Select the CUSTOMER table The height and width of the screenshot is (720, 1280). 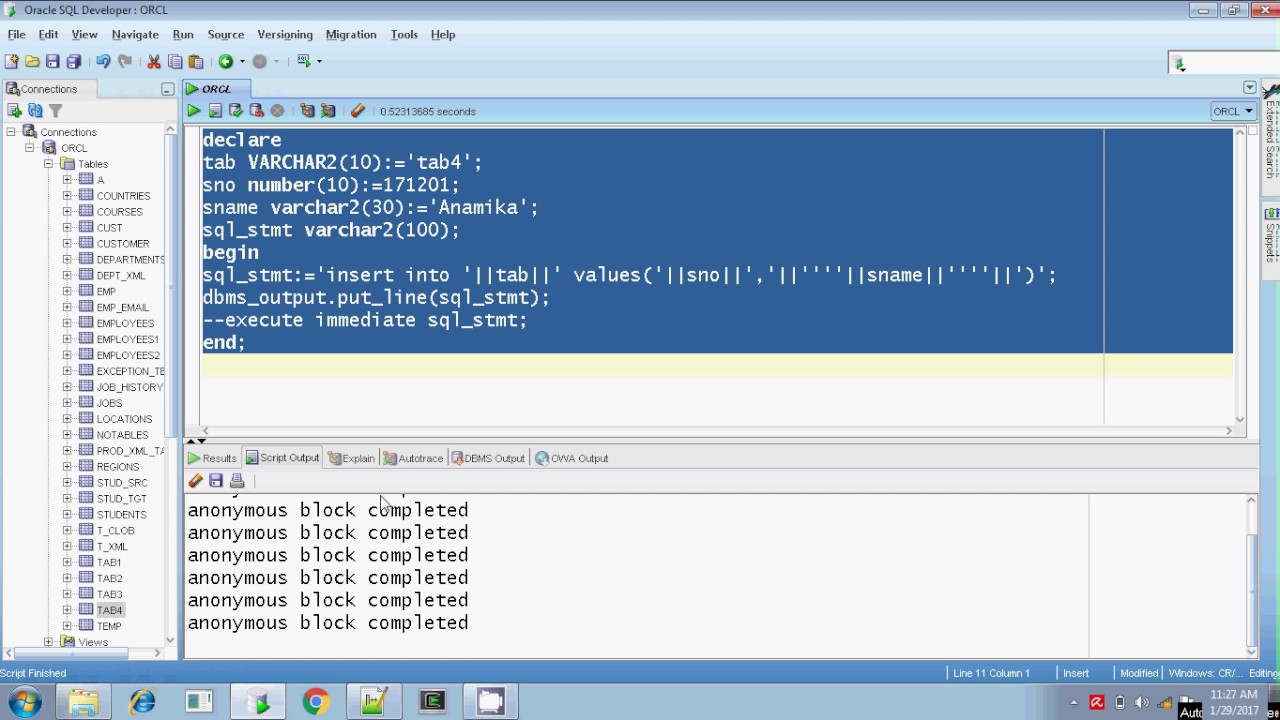pyautogui.click(x=123, y=243)
